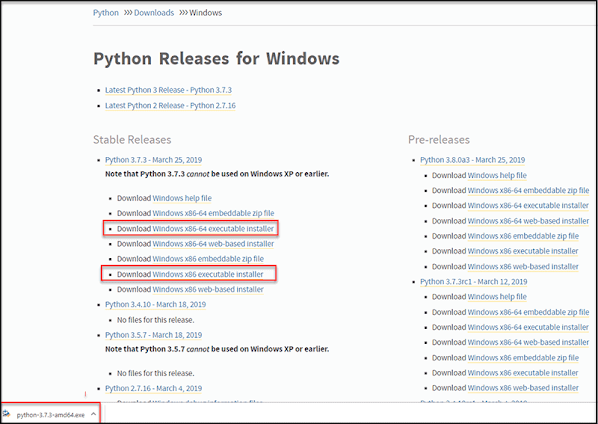Viewport: 598px width, 424px height.
Task: Download x86 embeddable zip file under Python 3.7.3rc1
Action: (x=523, y=358)
